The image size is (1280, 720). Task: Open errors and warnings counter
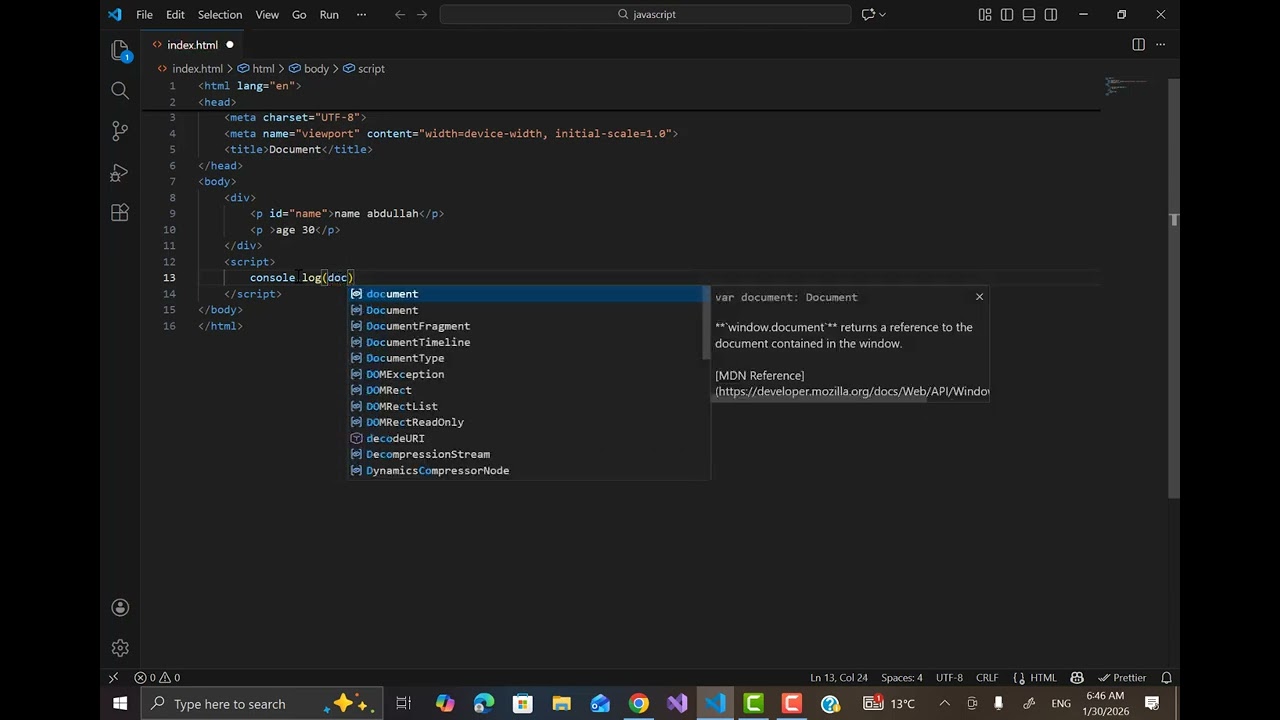[158, 677]
